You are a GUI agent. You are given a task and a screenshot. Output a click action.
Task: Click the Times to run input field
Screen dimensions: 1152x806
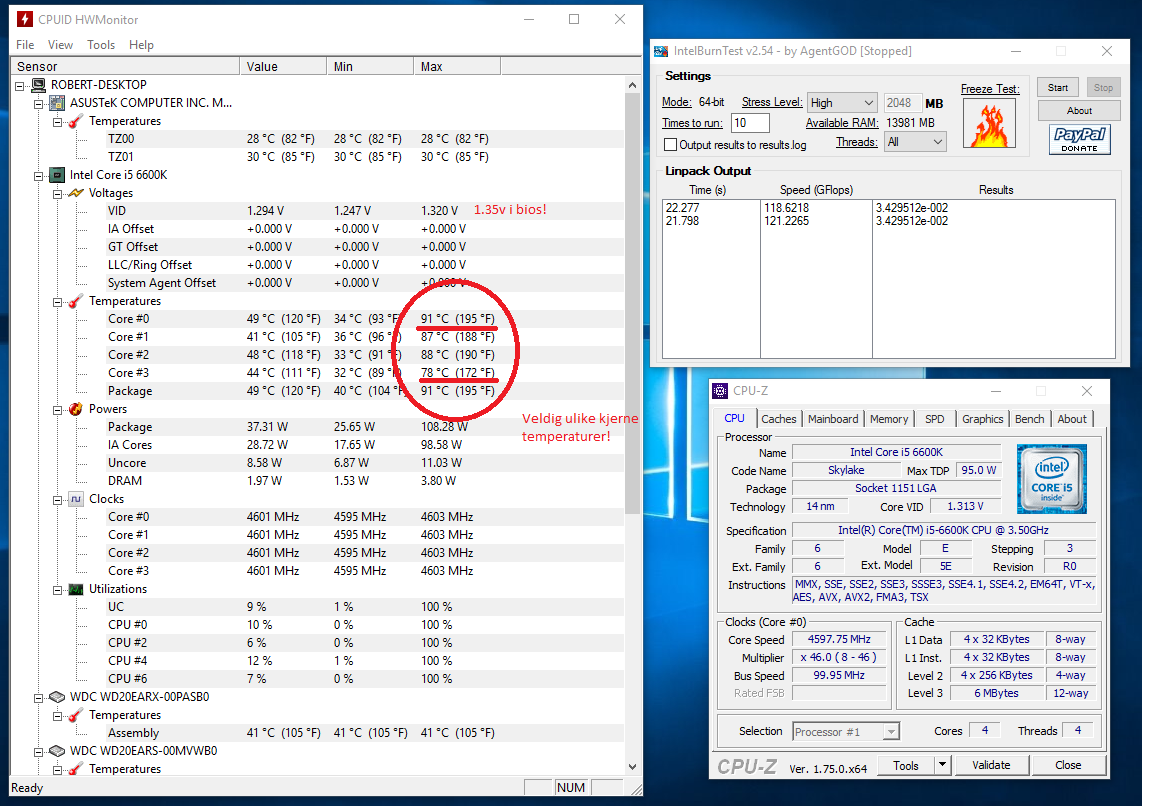(750, 123)
